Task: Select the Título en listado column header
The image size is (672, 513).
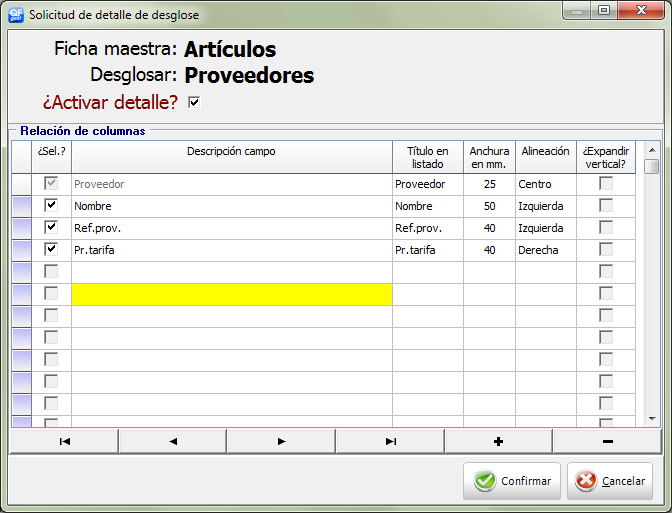Action: (428, 157)
